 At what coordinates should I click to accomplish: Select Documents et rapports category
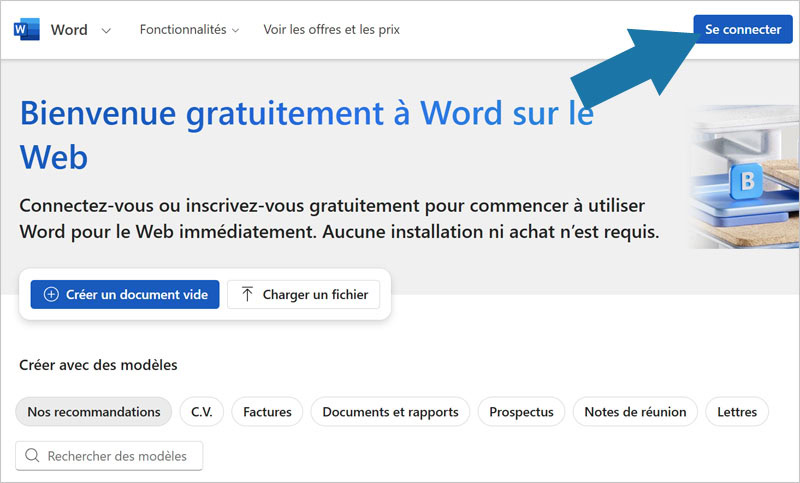click(x=390, y=412)
